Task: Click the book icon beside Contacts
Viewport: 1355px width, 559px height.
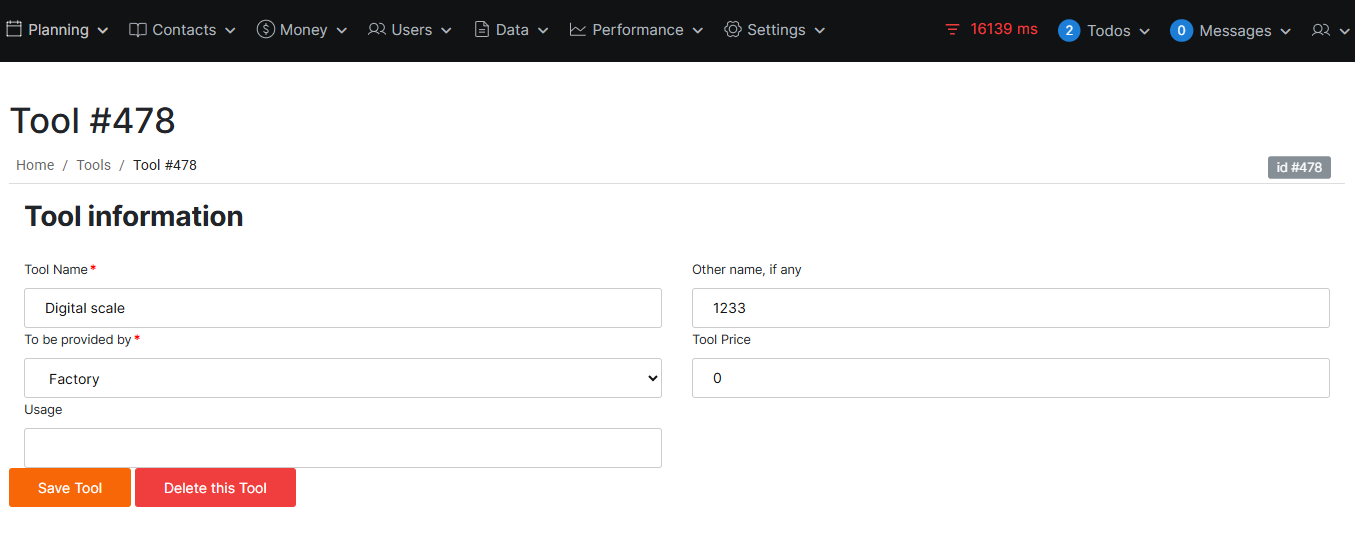Action: point(138,30)
